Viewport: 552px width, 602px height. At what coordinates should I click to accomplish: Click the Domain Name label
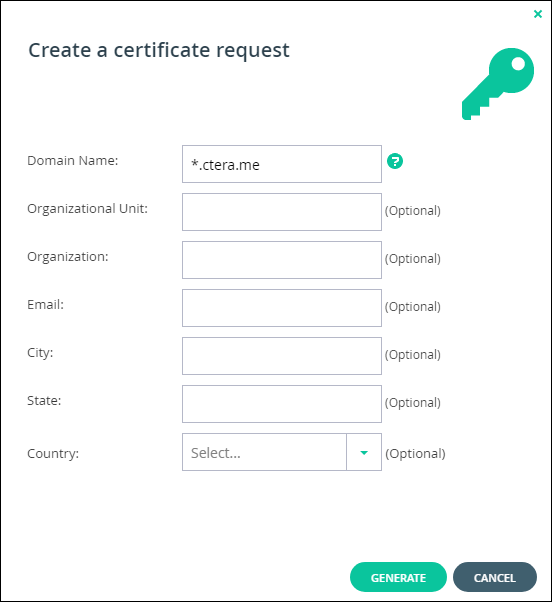click(x=73, y=160)
